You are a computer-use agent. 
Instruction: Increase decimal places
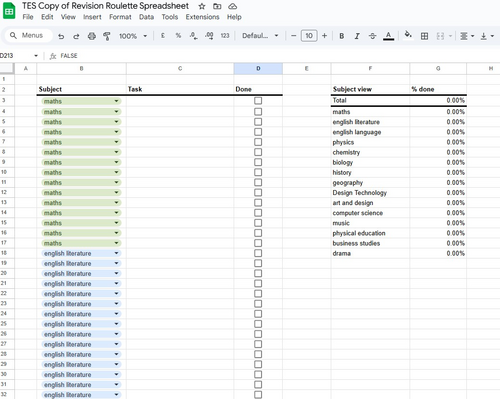(x=209, y=36)
